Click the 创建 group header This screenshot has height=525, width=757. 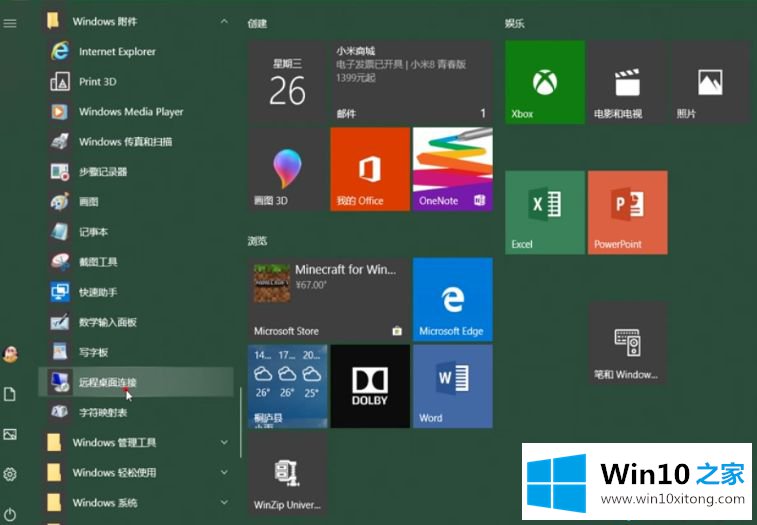257,23
